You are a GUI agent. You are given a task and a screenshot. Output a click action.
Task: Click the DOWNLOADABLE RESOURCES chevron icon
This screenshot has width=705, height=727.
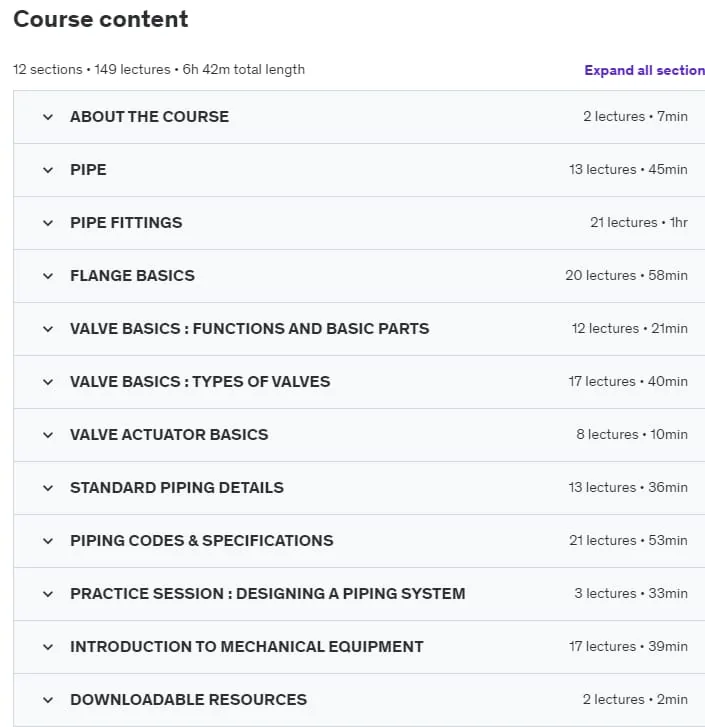coord(48,700)
